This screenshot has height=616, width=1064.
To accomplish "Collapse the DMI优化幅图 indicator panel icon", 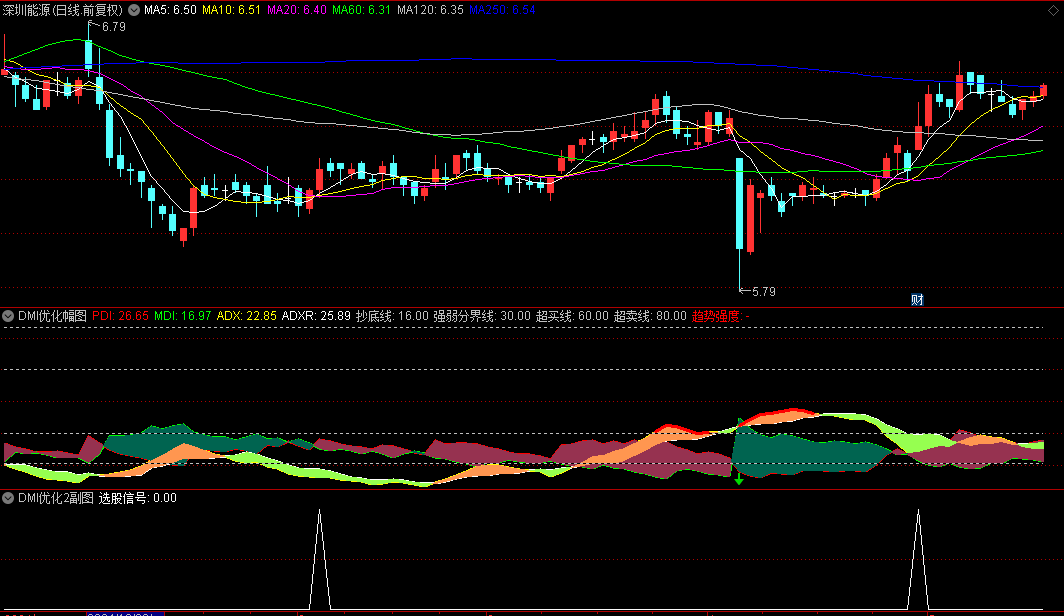I will point(8,316).
